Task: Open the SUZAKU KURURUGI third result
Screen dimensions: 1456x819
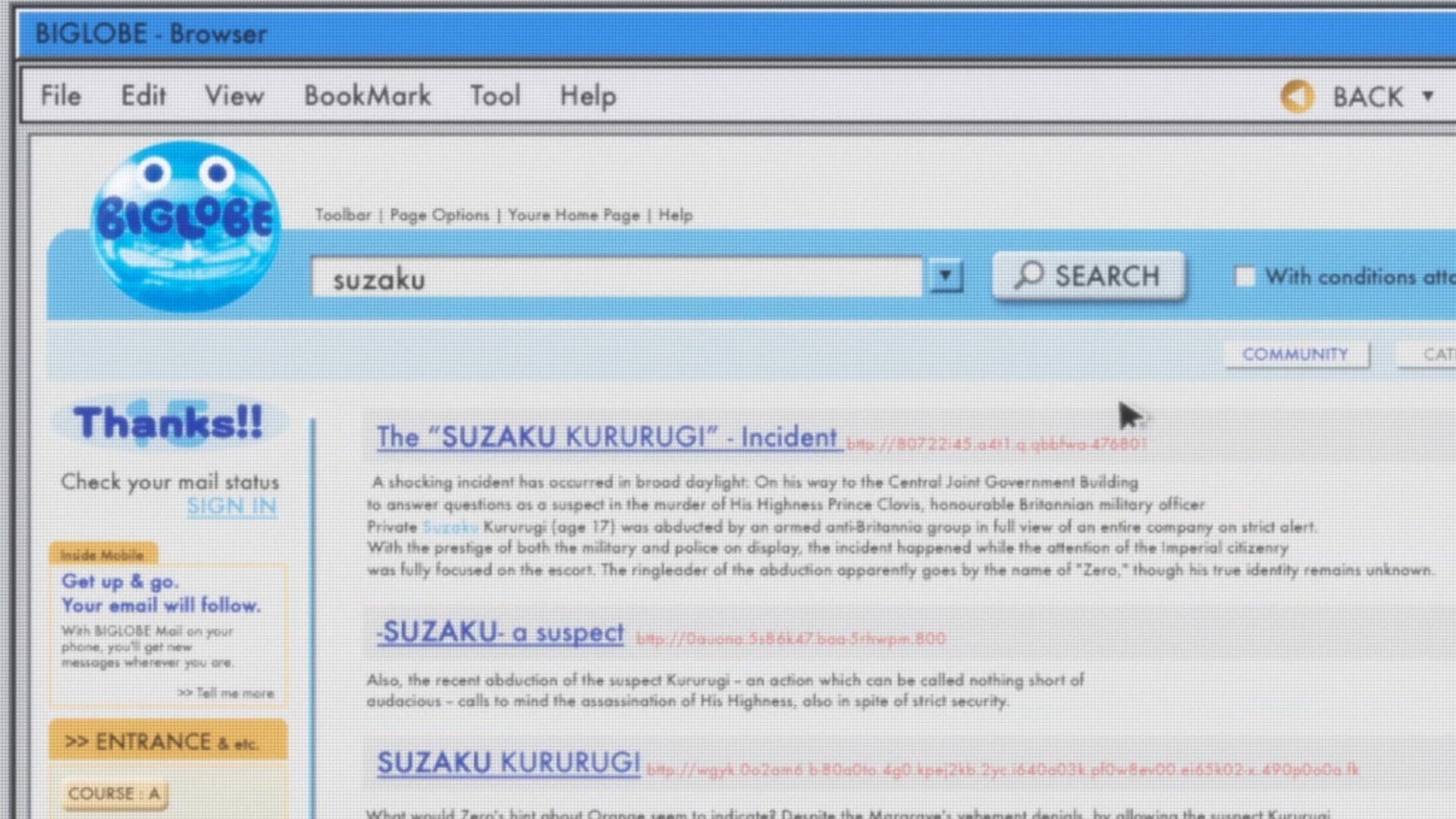Action: [509, 763]
